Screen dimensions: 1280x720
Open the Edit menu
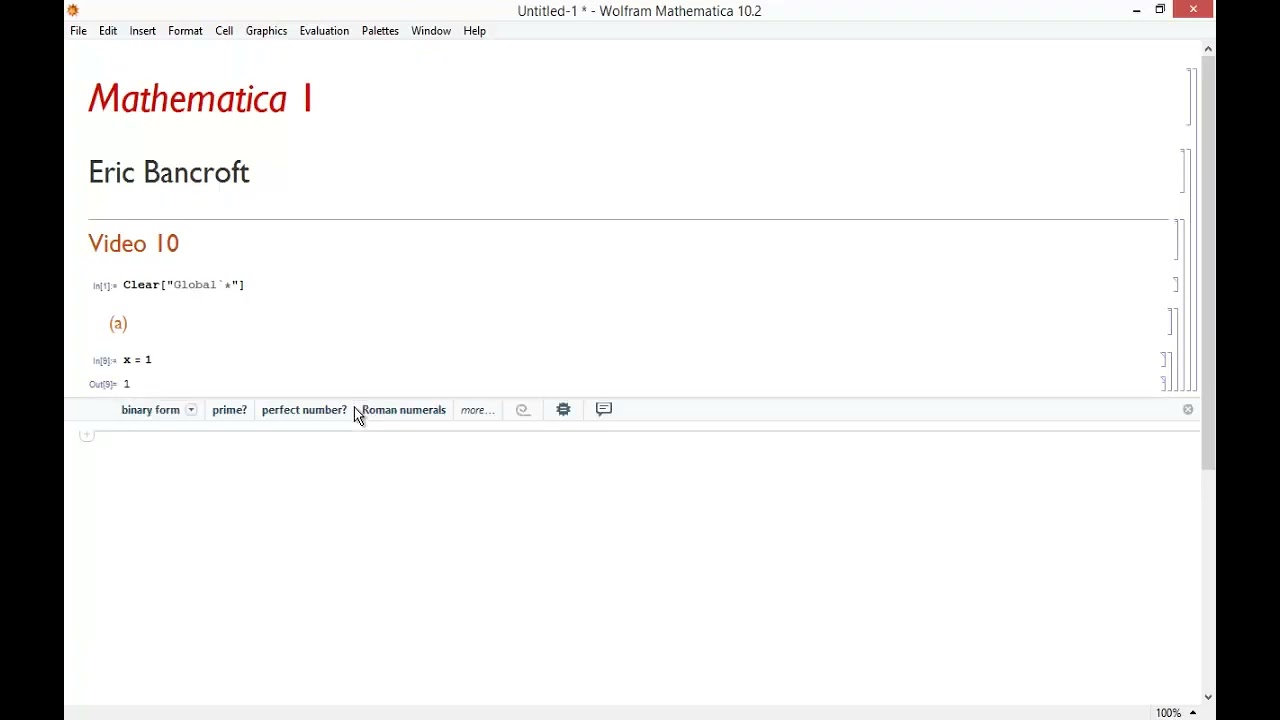click(108, 31)
